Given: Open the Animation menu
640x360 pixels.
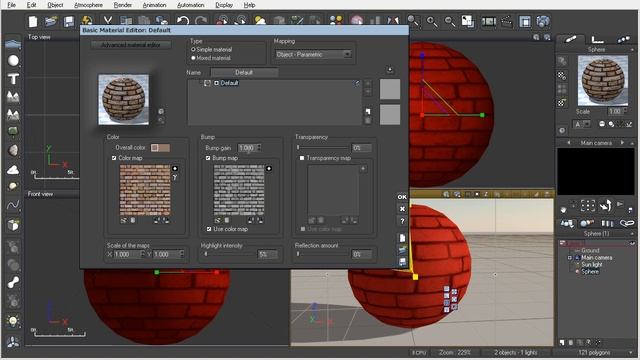Looking at the screenshot, I should point(154,5).
